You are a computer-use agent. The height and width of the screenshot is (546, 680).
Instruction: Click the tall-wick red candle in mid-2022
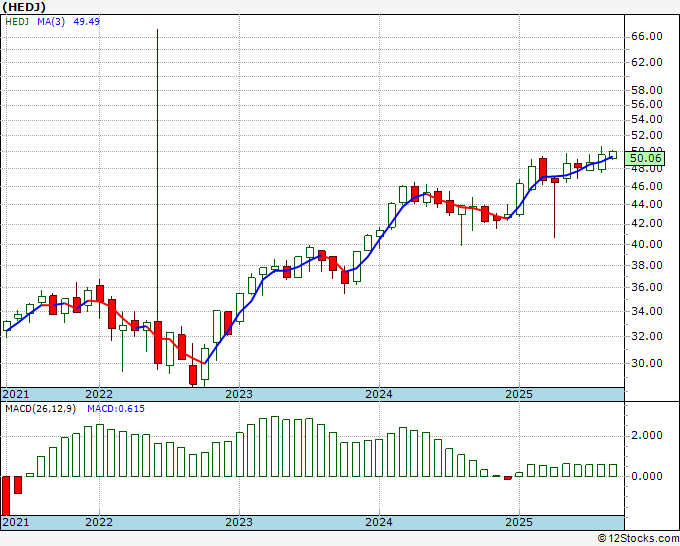pyautogui.click(x=158, y=342)
